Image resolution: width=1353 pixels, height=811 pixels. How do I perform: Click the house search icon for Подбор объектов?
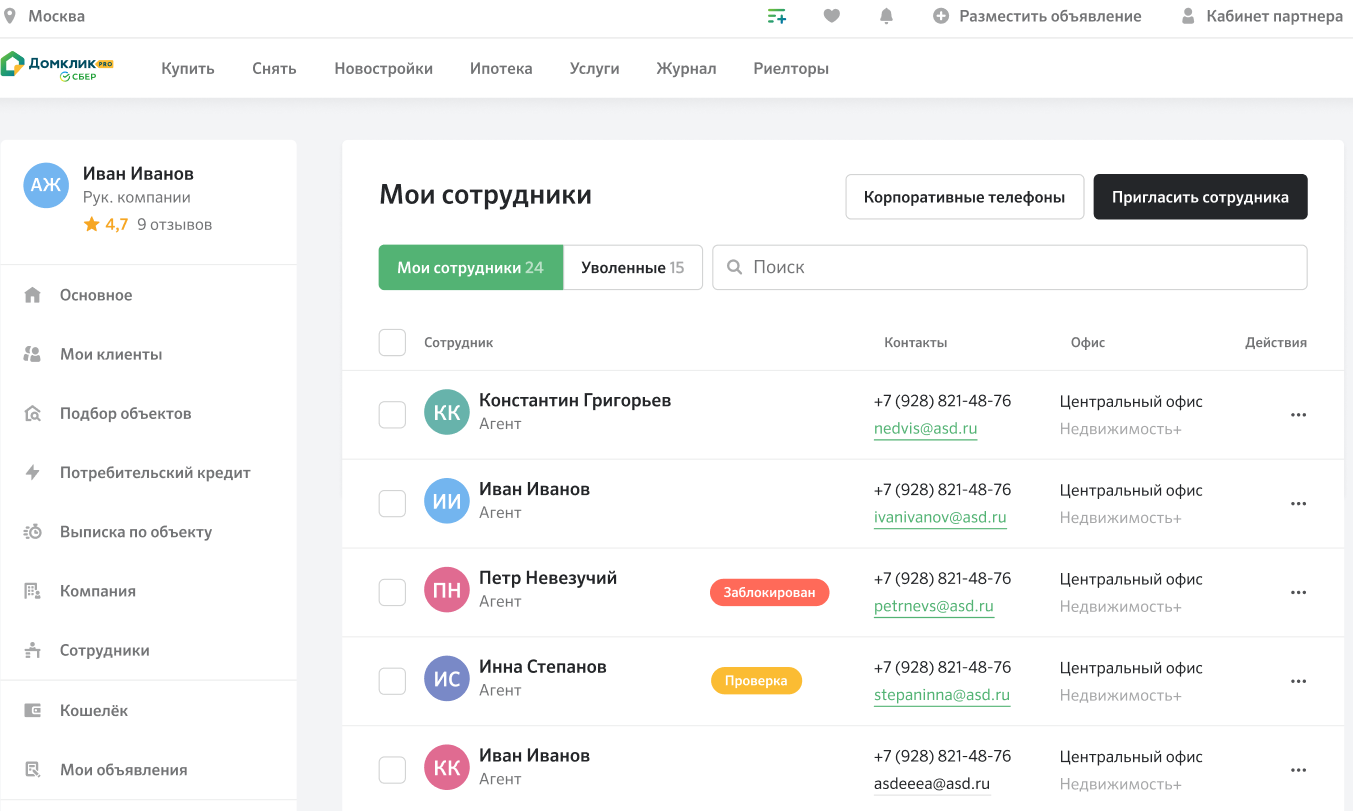click(32, 413)
